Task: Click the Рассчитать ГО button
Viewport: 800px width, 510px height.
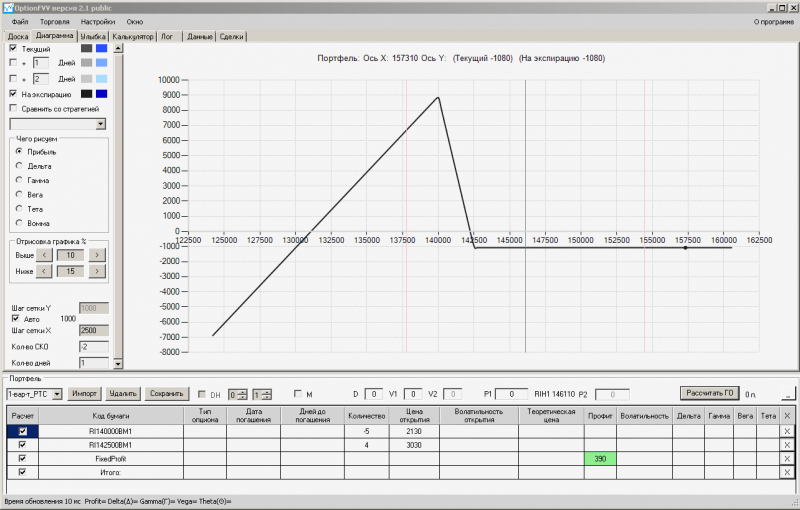Action: [709, 393]
